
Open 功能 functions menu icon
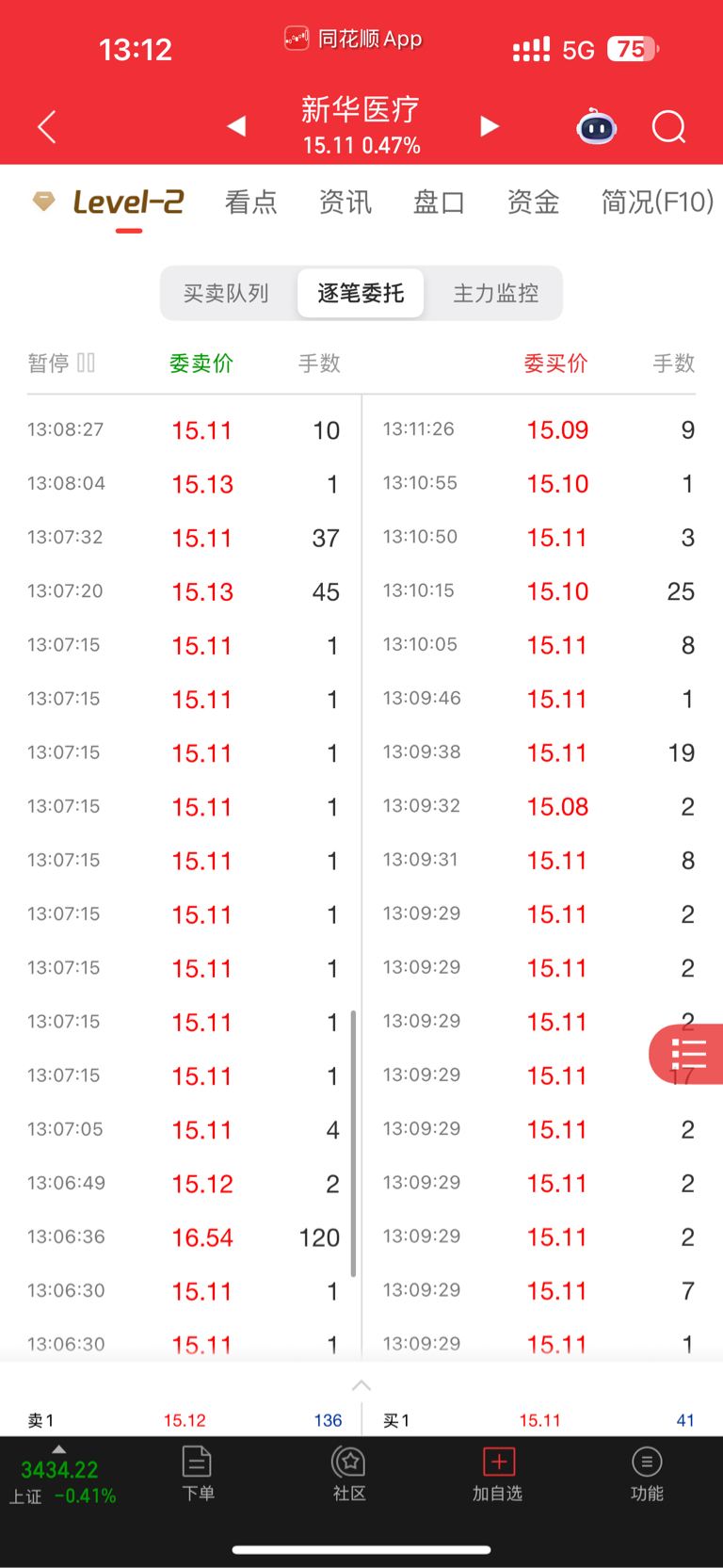(647, 1474)
